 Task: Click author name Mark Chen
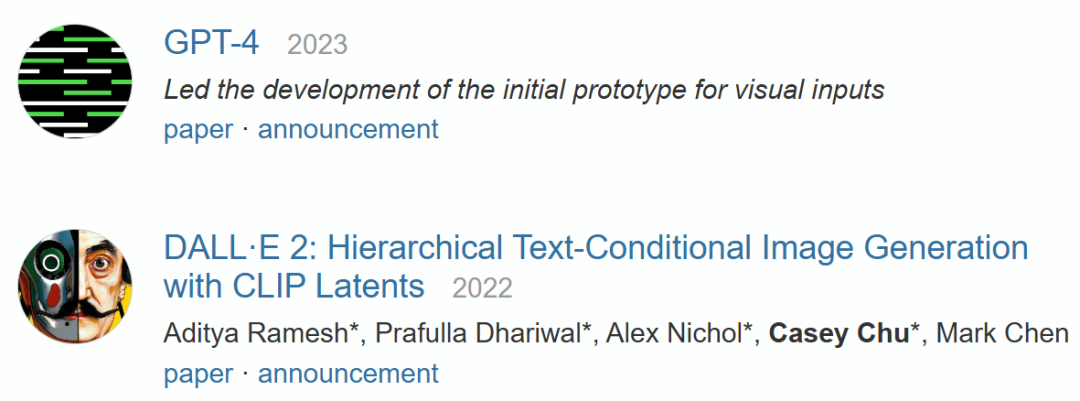[x=1003, y=334]
